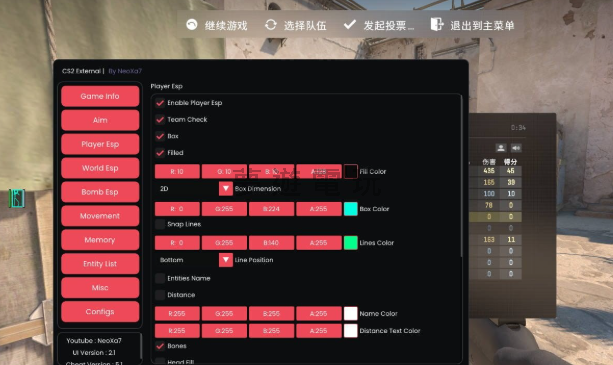Switch to the Aim tab

(100, 120)
